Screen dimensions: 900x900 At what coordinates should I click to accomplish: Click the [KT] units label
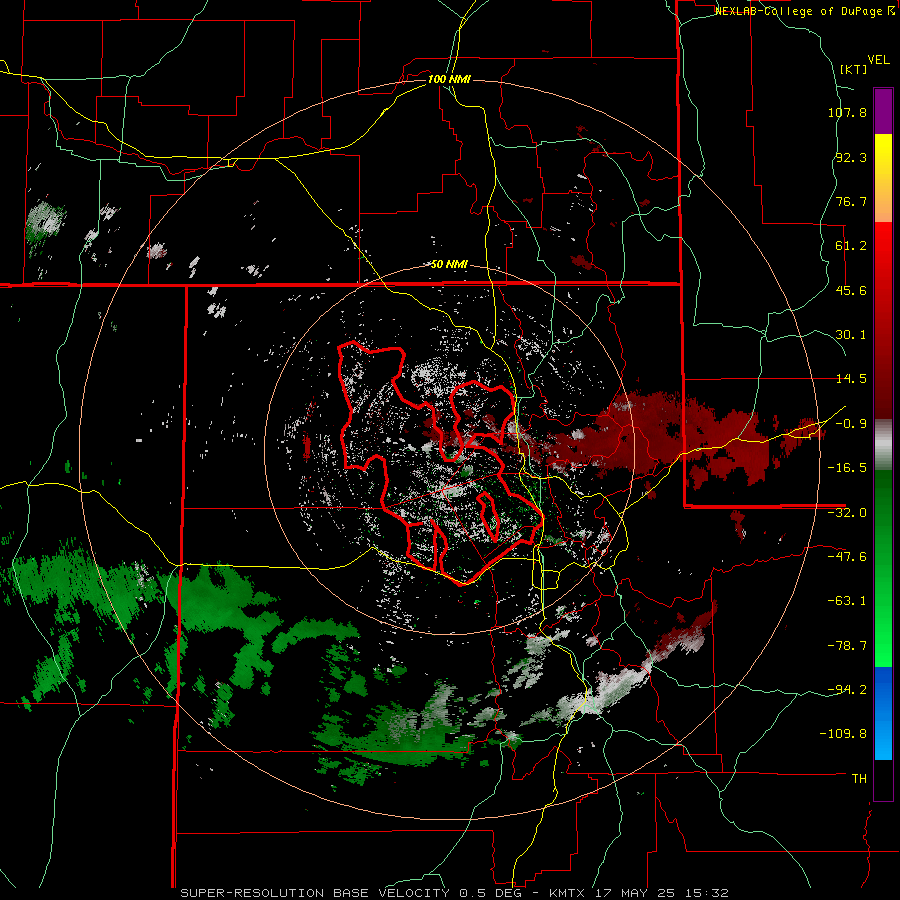854,69
